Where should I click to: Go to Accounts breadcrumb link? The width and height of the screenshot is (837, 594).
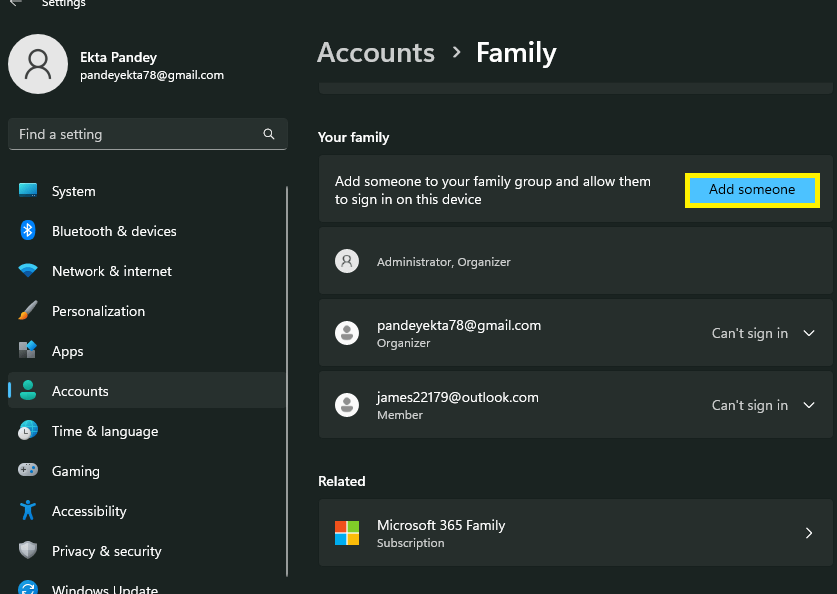point(376,53)
